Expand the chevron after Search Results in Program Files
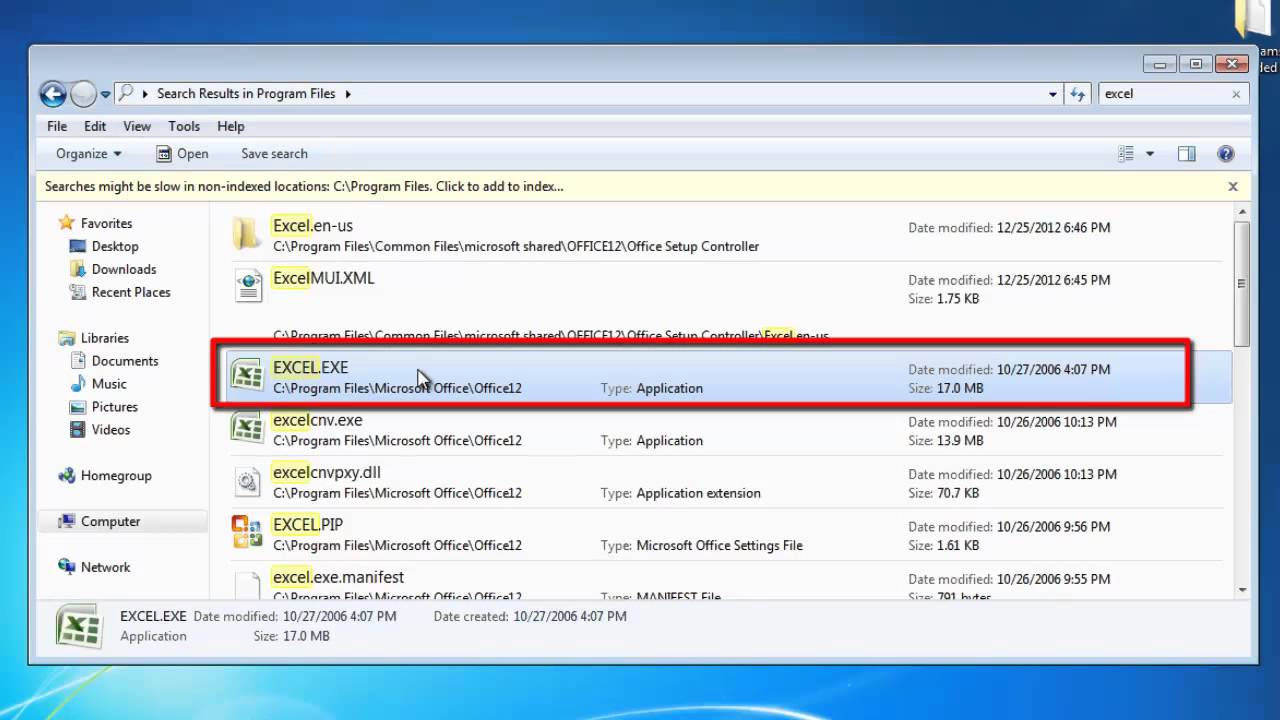The width and height of the screenshot is (1280, 720). click(348, 94)
